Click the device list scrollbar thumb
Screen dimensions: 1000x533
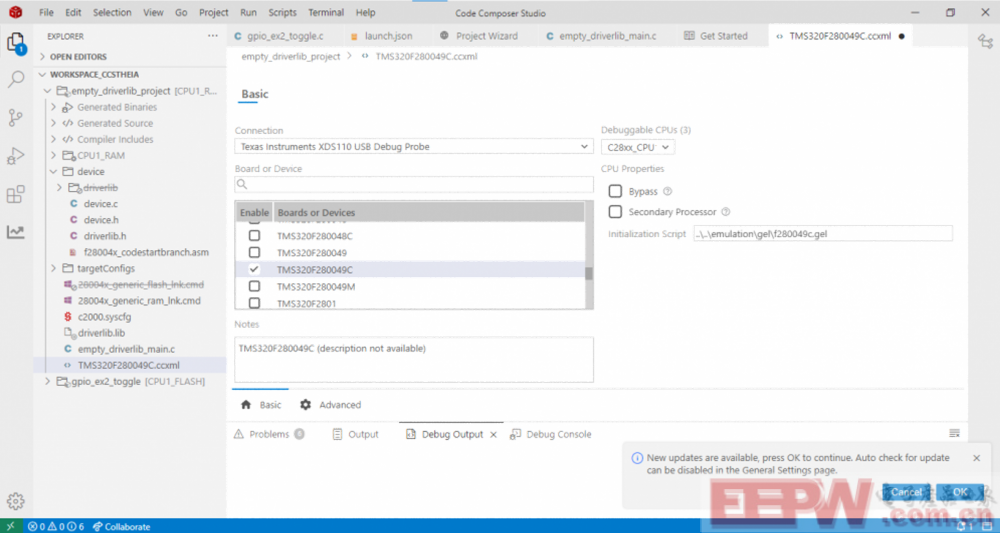(x=589, y=273)
